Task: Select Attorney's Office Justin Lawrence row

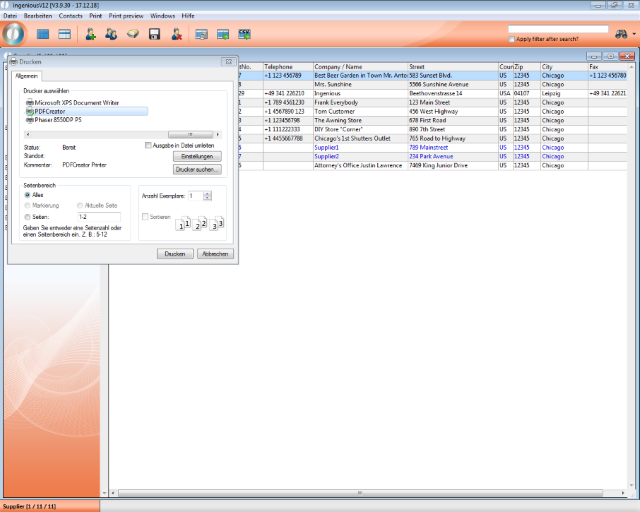Action: pyautogui.click(x=433, y=165)
